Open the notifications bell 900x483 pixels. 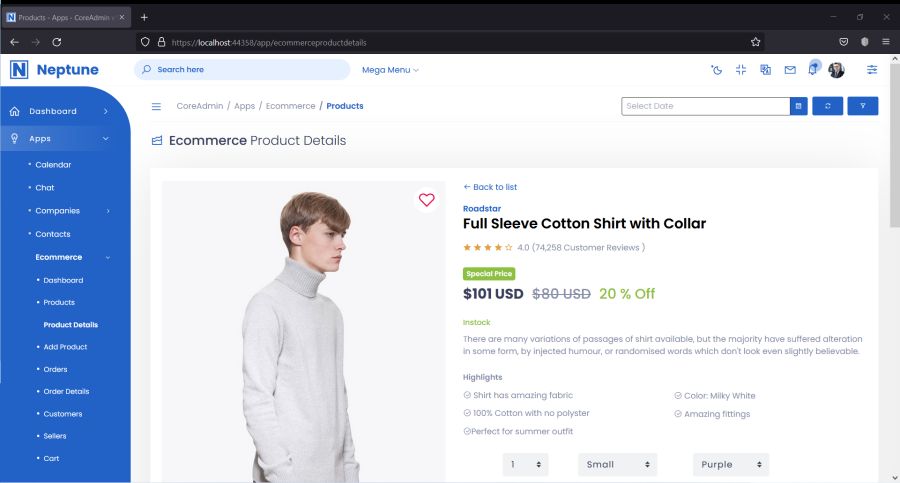point(813,69)
